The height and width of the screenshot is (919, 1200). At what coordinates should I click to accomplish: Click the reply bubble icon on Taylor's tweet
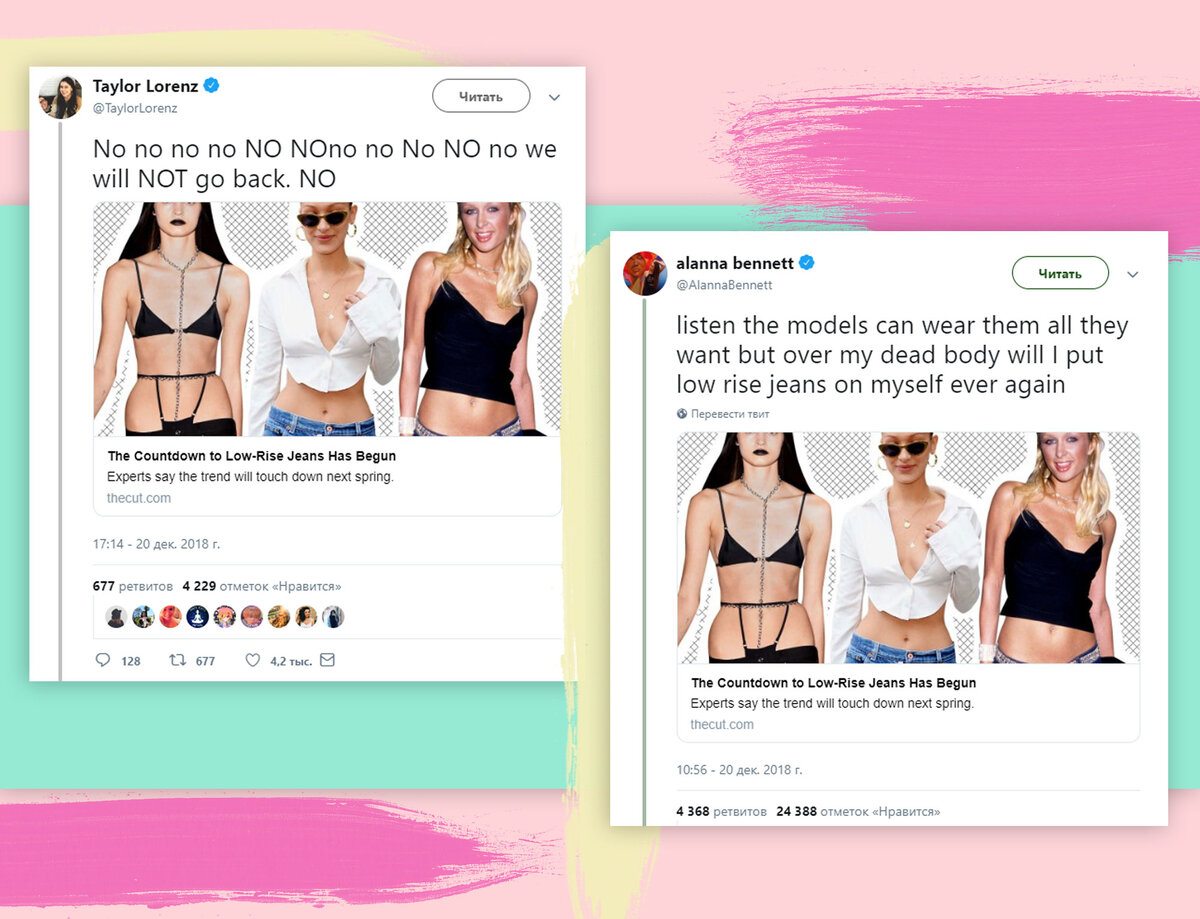103,660
